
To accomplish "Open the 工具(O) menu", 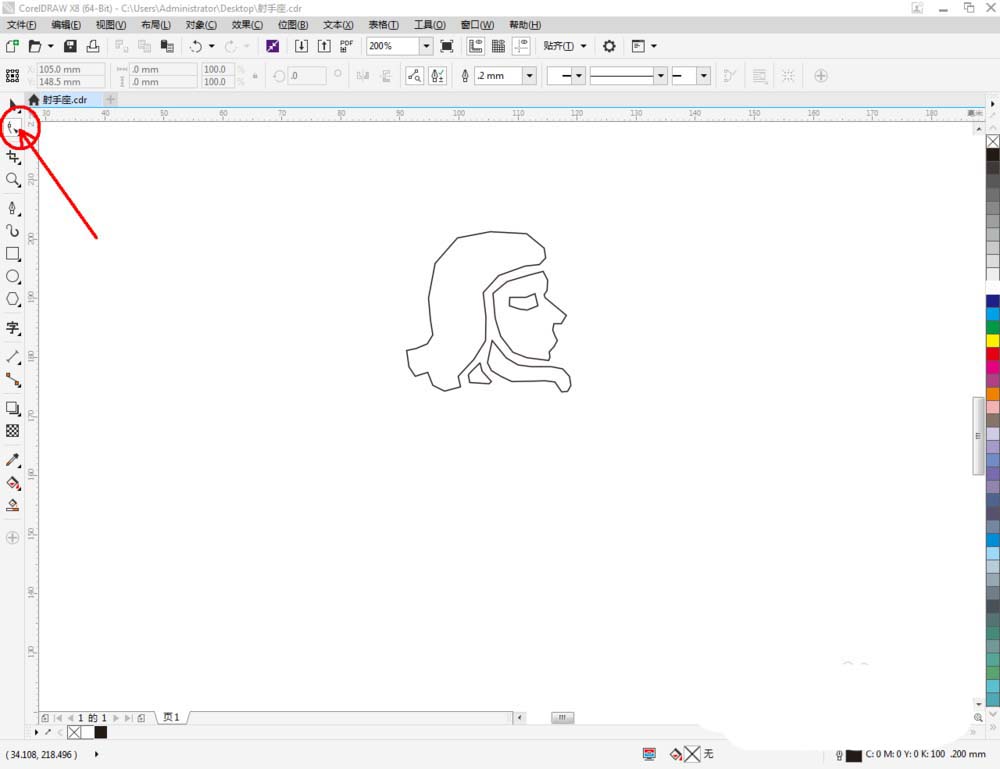I will coord(429,25).
